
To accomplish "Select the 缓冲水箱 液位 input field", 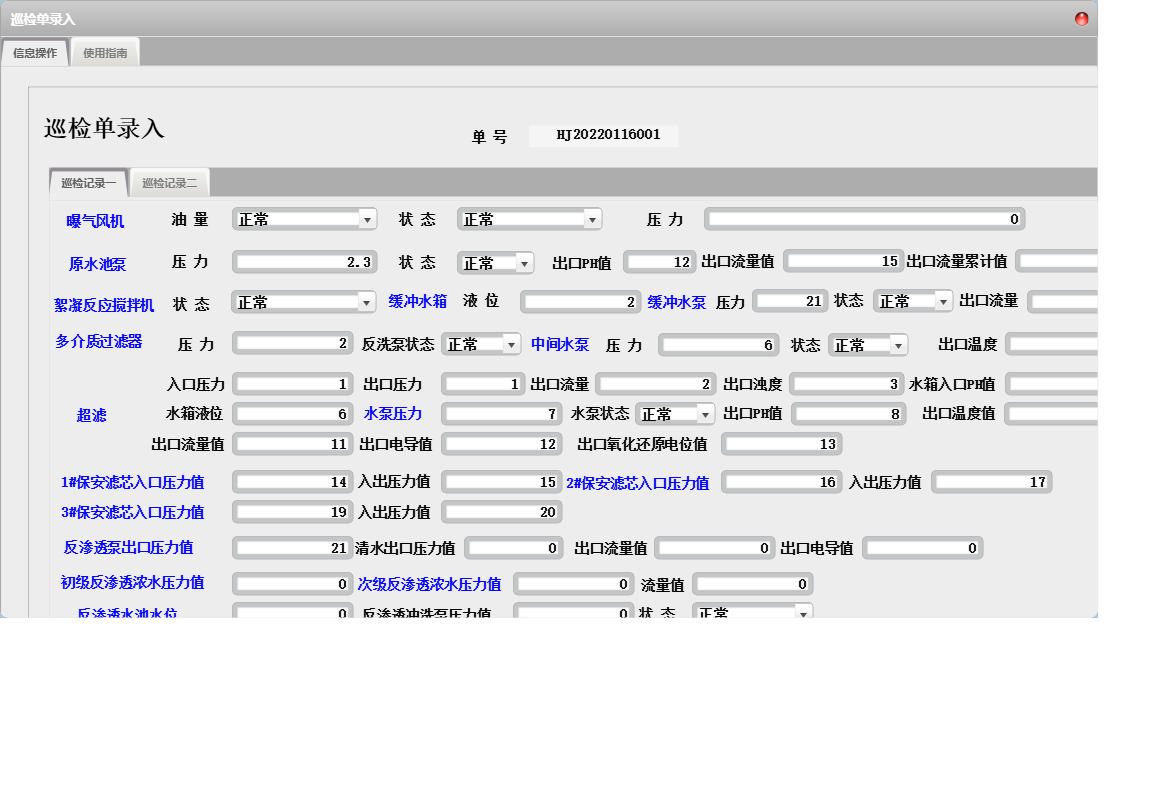I will (580, 302).
